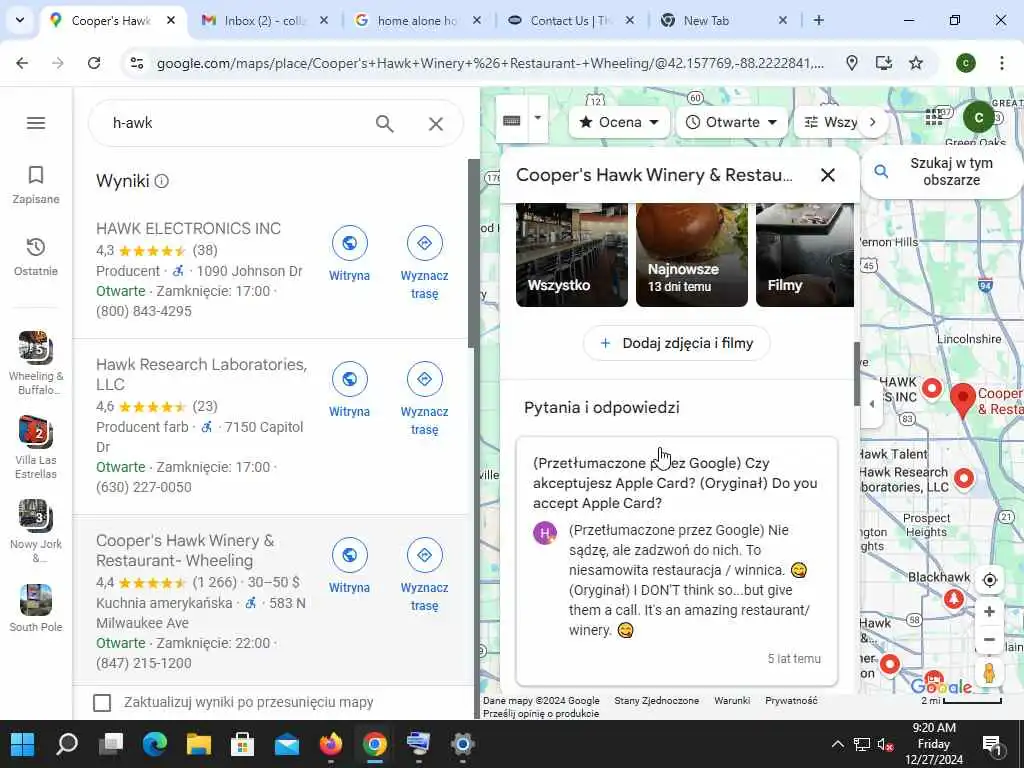View site information icon

[x=136, y=63]
